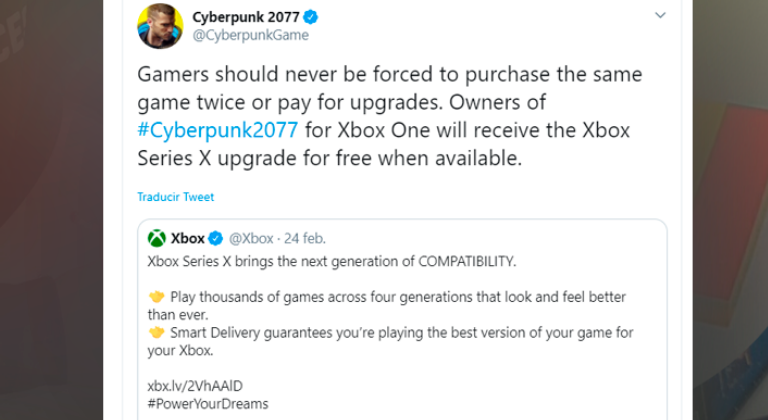Open the @Xbox handle

(251, 238)
